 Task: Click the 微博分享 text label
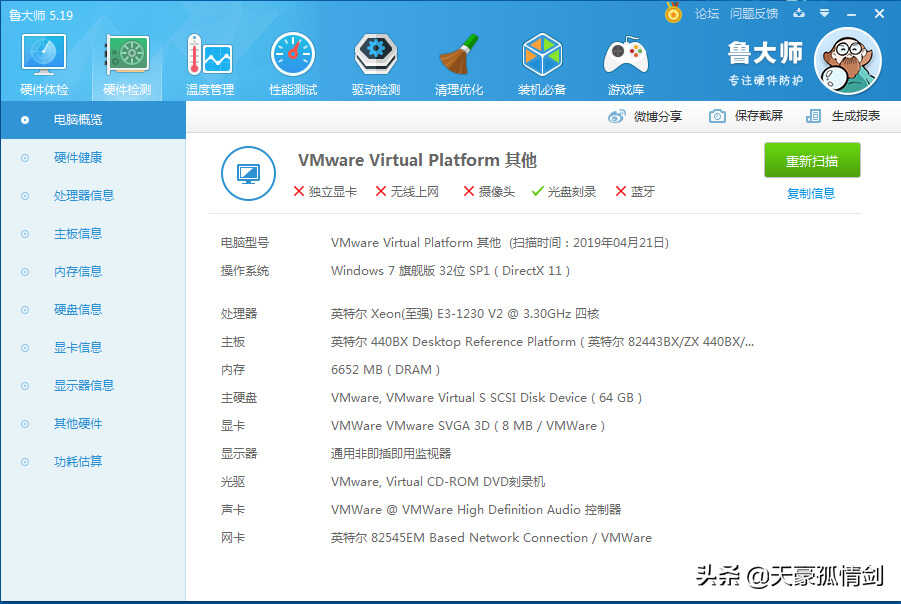658,117
